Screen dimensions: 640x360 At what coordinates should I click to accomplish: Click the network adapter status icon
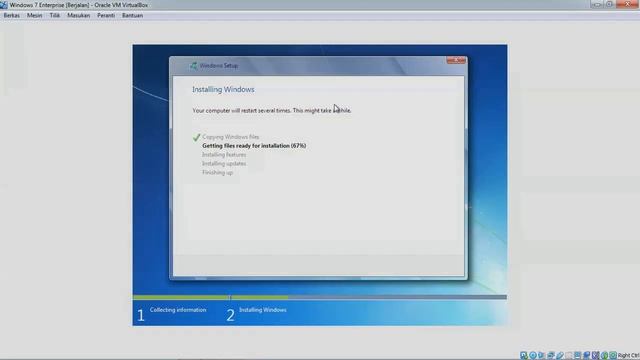tap(551, 356)
